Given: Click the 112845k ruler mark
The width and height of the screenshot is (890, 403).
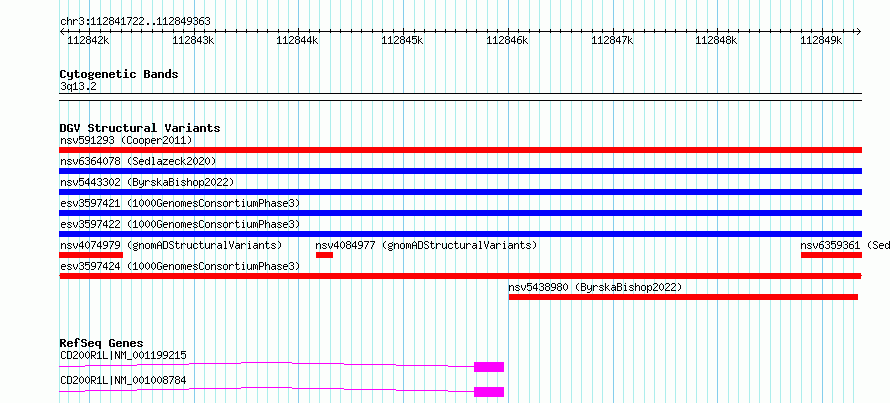Looking at the screenshot, I should (x=402, y=40).
